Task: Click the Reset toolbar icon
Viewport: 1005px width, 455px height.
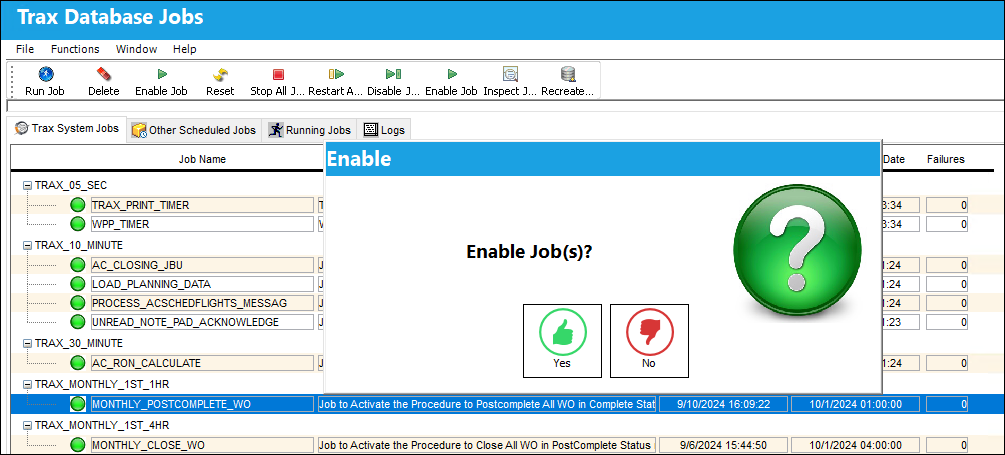Action: click(x=220, y=74)
